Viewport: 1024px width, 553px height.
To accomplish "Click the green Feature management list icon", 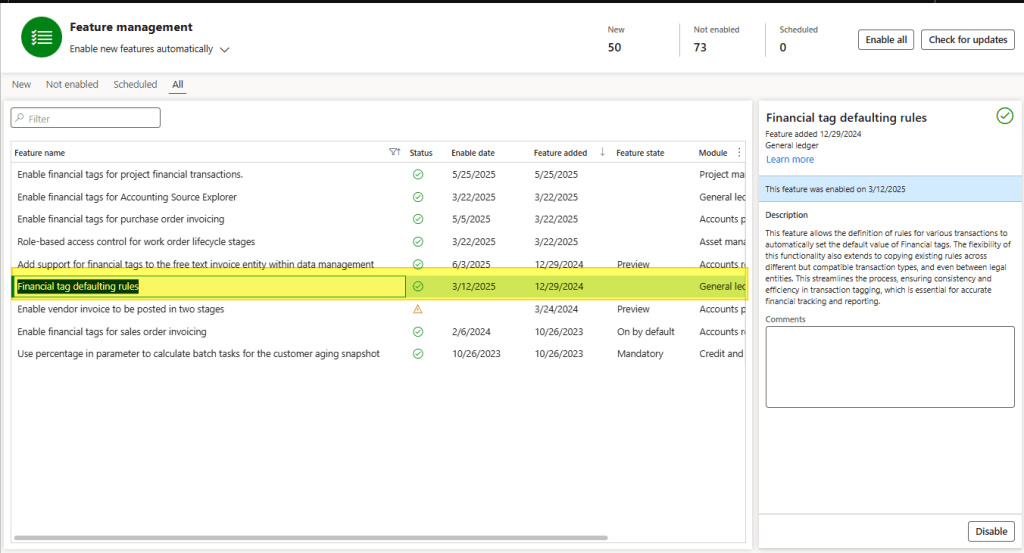I will coord(41,38).
